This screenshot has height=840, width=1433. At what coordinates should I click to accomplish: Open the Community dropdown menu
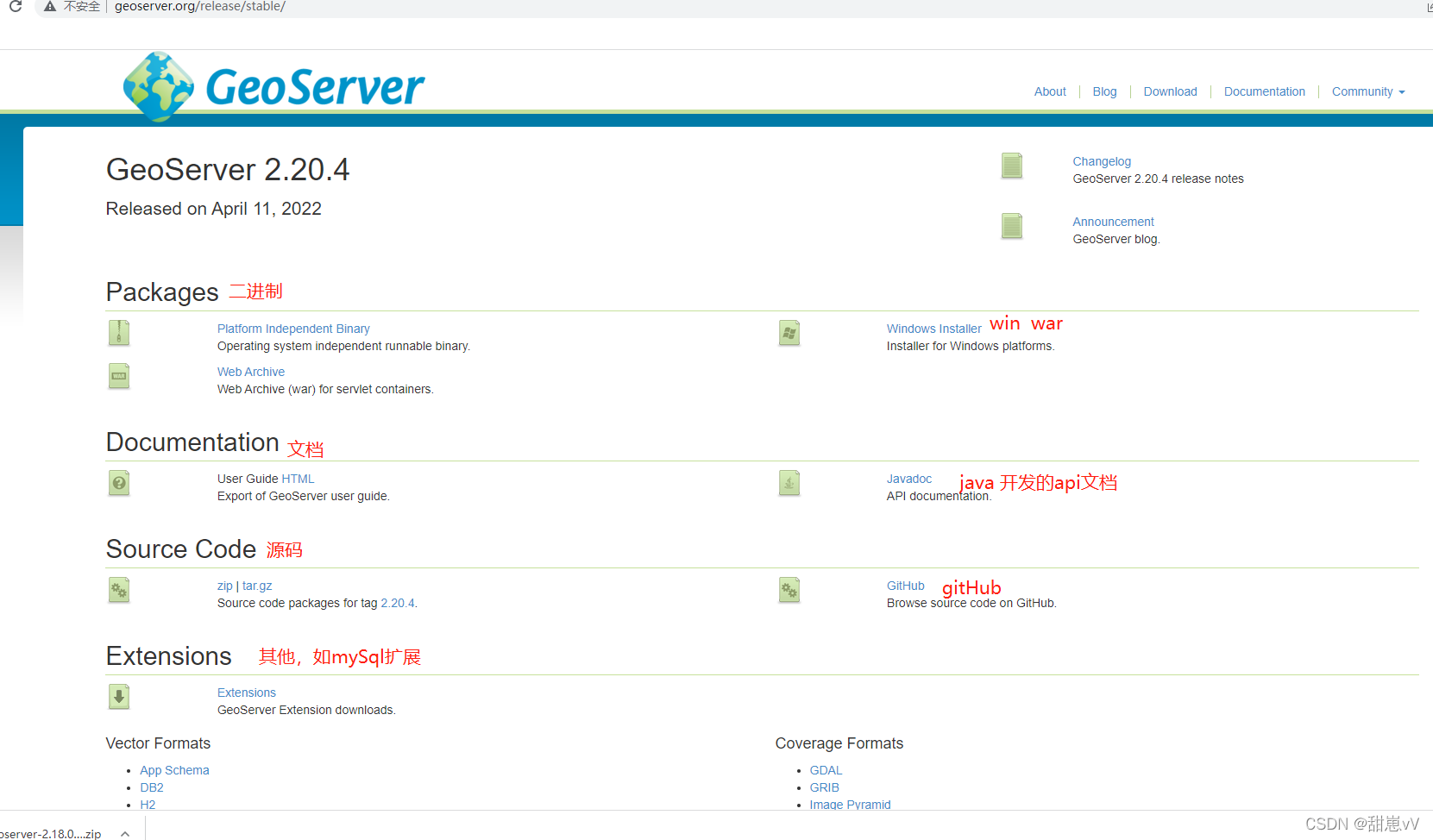point(1368,91)
